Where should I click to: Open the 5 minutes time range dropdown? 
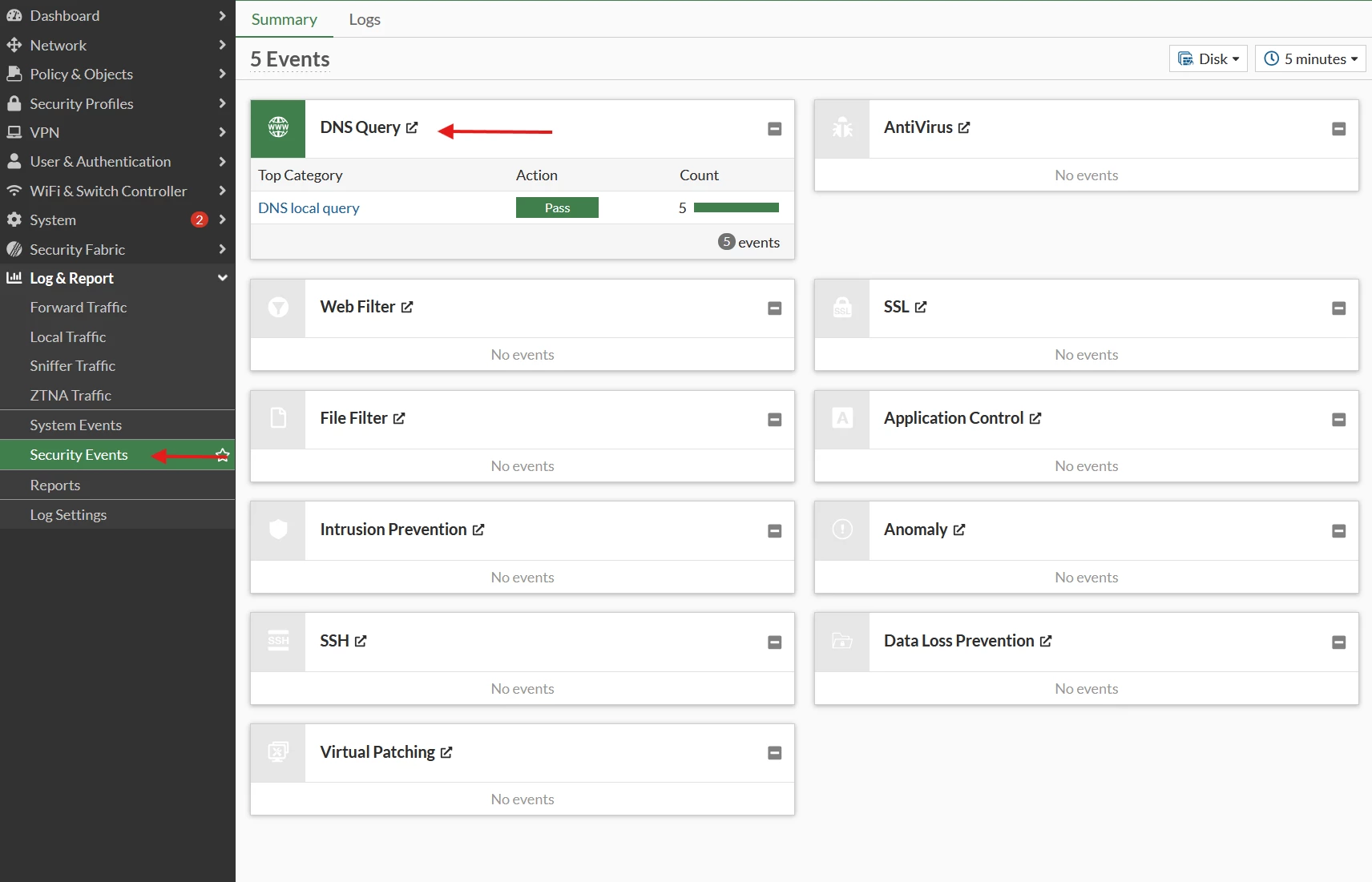1310,58
